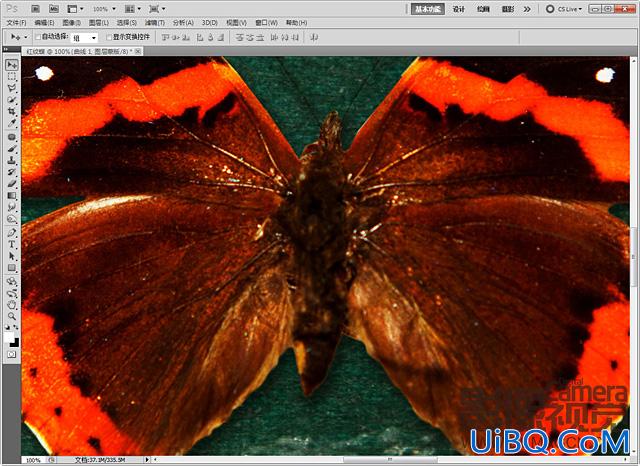Swap foreground and background colors
Image resolution: width=640 pixels, height=466 pixels.
click(x=16, y=327)
